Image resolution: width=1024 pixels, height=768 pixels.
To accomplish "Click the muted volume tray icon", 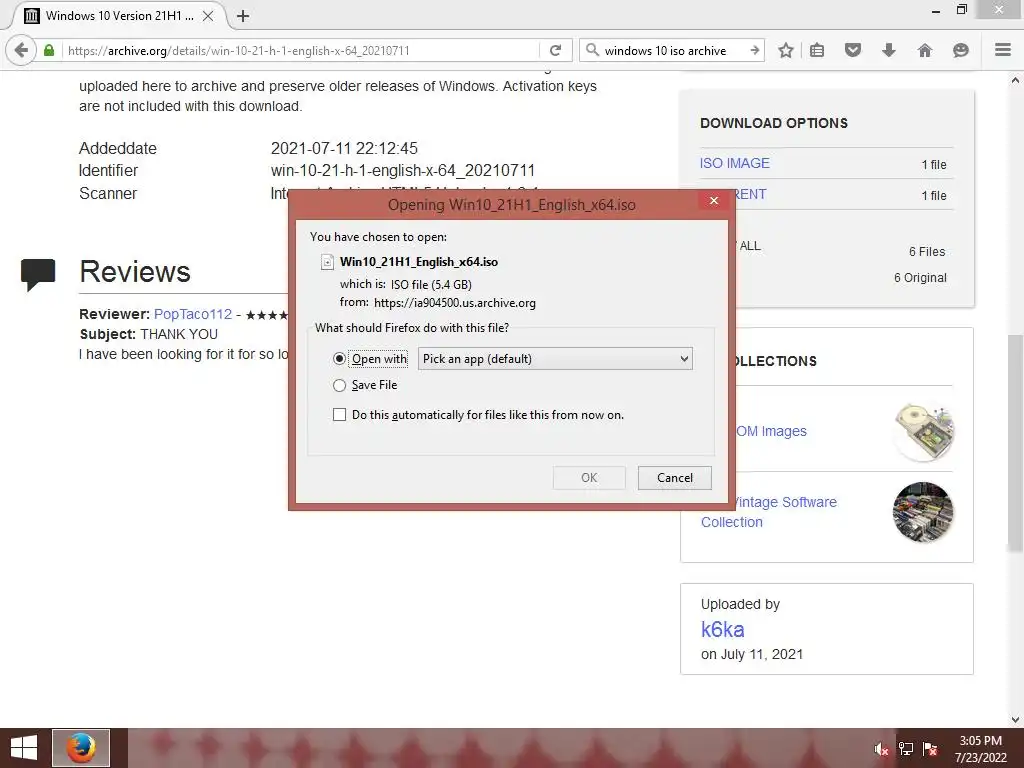I will pos(882,749).
